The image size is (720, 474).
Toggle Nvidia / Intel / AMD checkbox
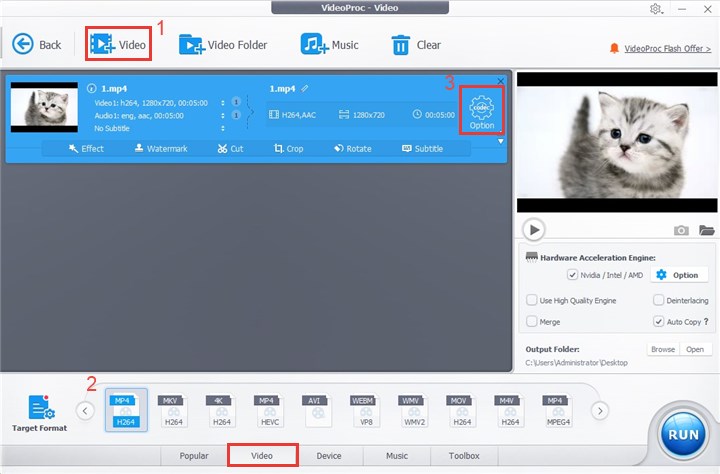click(x=572, y=275)
